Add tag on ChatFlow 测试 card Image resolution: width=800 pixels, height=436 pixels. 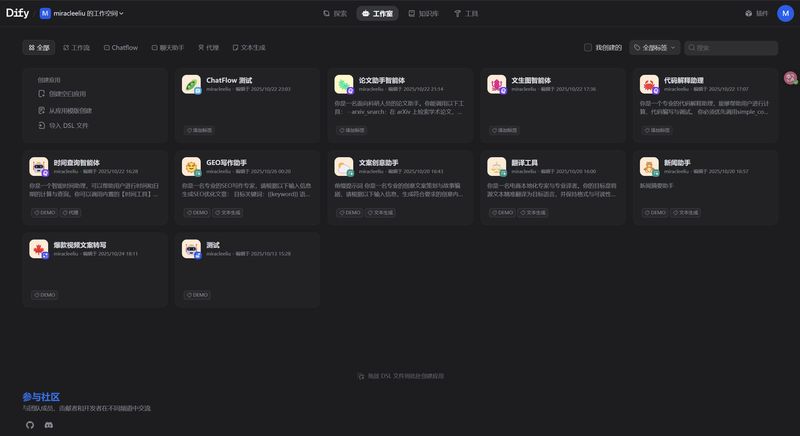pyautogui.click(x=199, y=131)
